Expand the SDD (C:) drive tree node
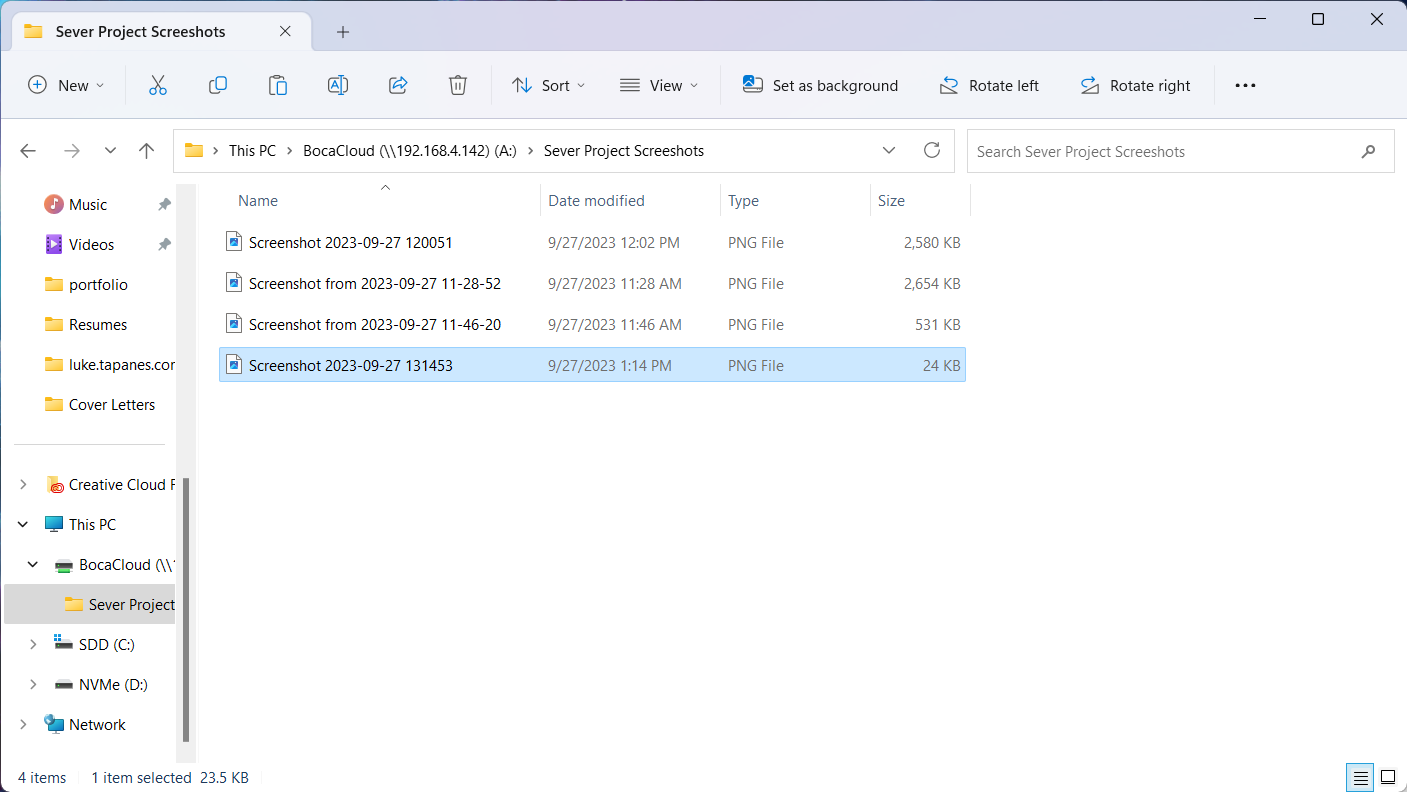 (x=33, y=645)
